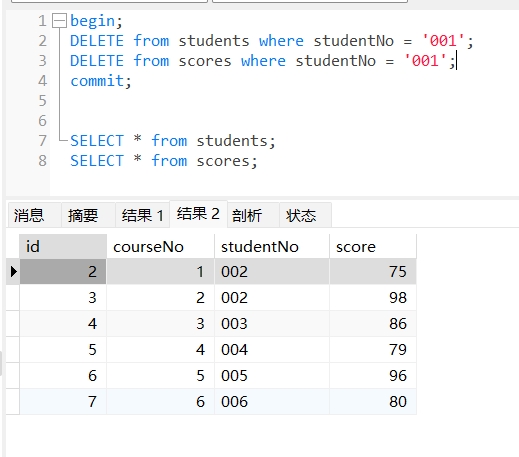Click the DELETE from students statement

pyautogui.click(x=272, y=41)
